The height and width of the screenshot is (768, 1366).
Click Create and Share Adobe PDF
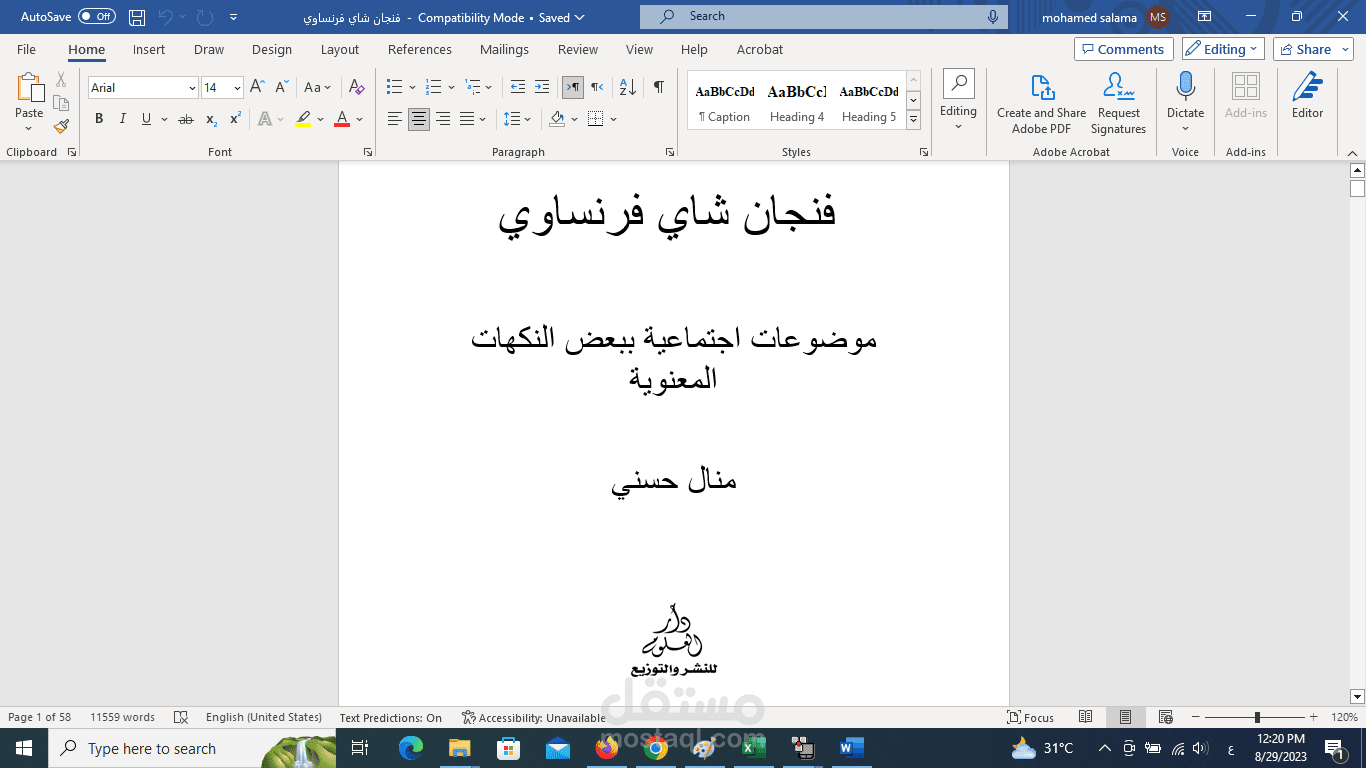click(1041, 104)
